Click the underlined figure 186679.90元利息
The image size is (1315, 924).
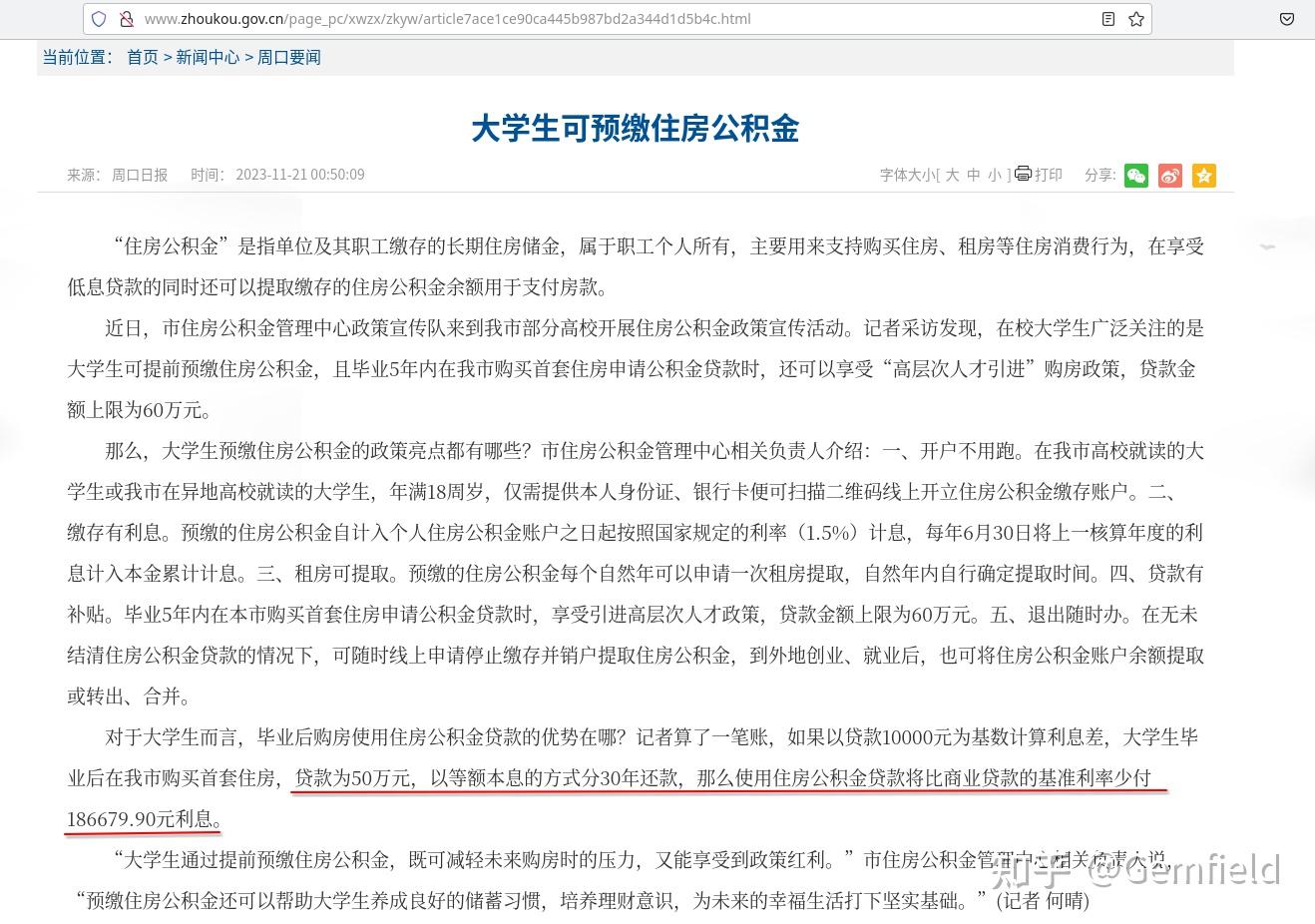point(141,819)
